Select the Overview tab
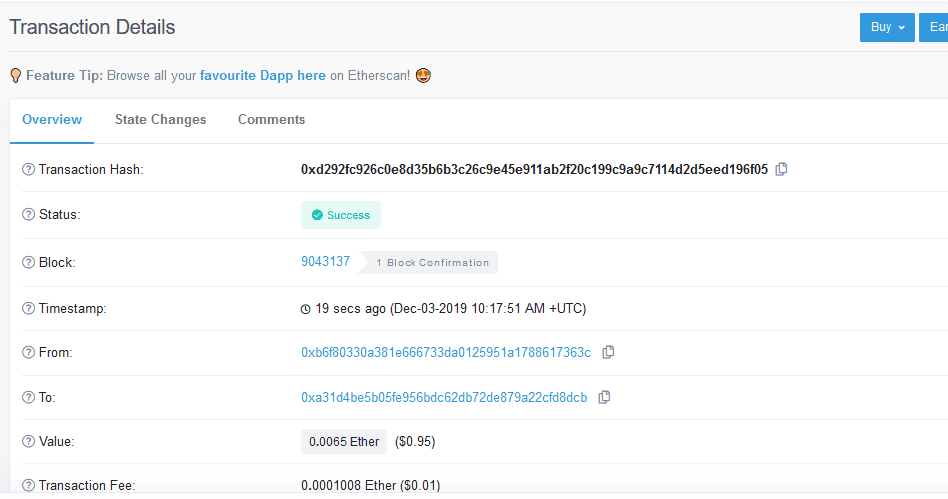The width and height of the screenshot is (948, 499). click(52, 120)
